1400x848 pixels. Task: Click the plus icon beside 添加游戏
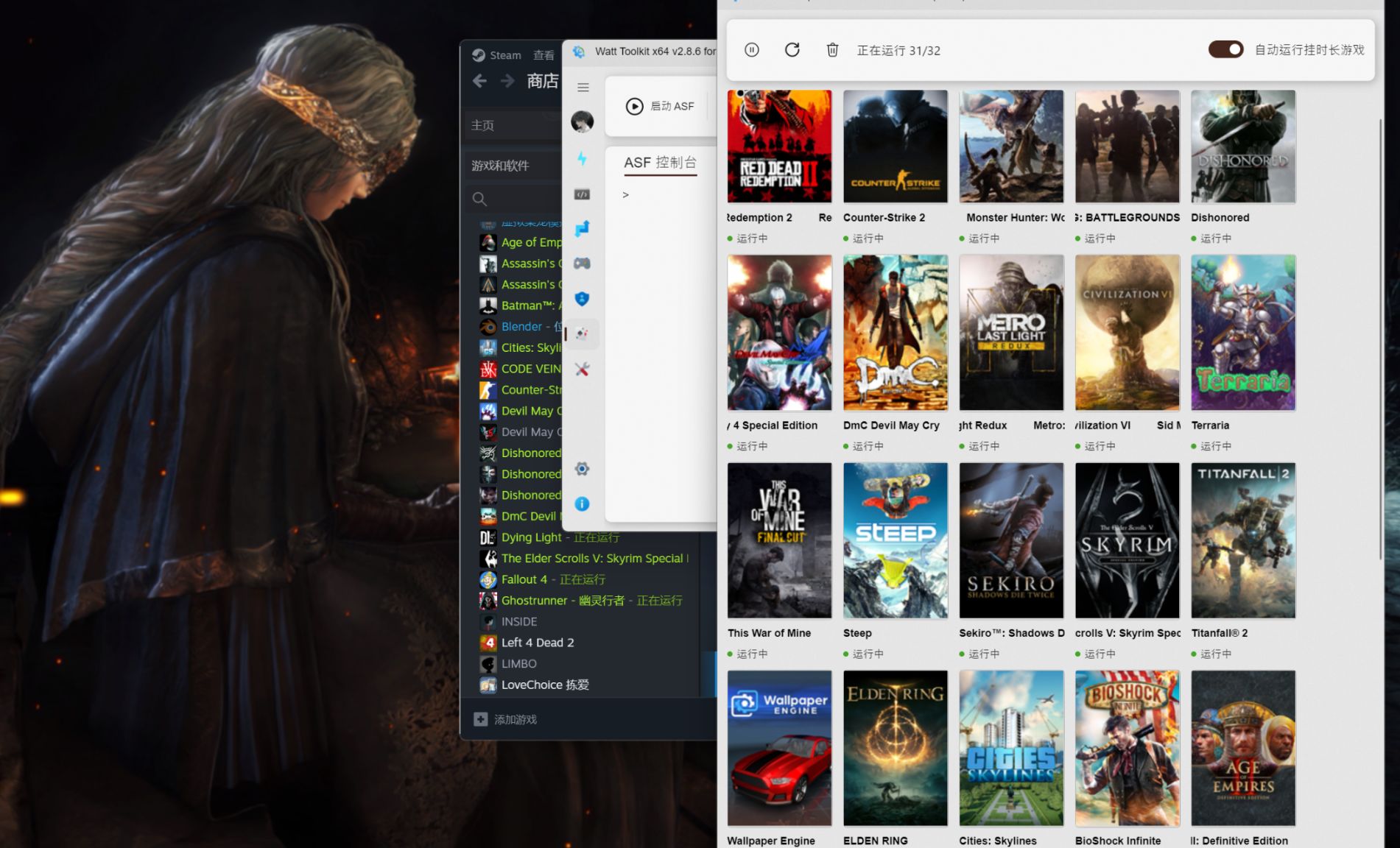[480, 719]
